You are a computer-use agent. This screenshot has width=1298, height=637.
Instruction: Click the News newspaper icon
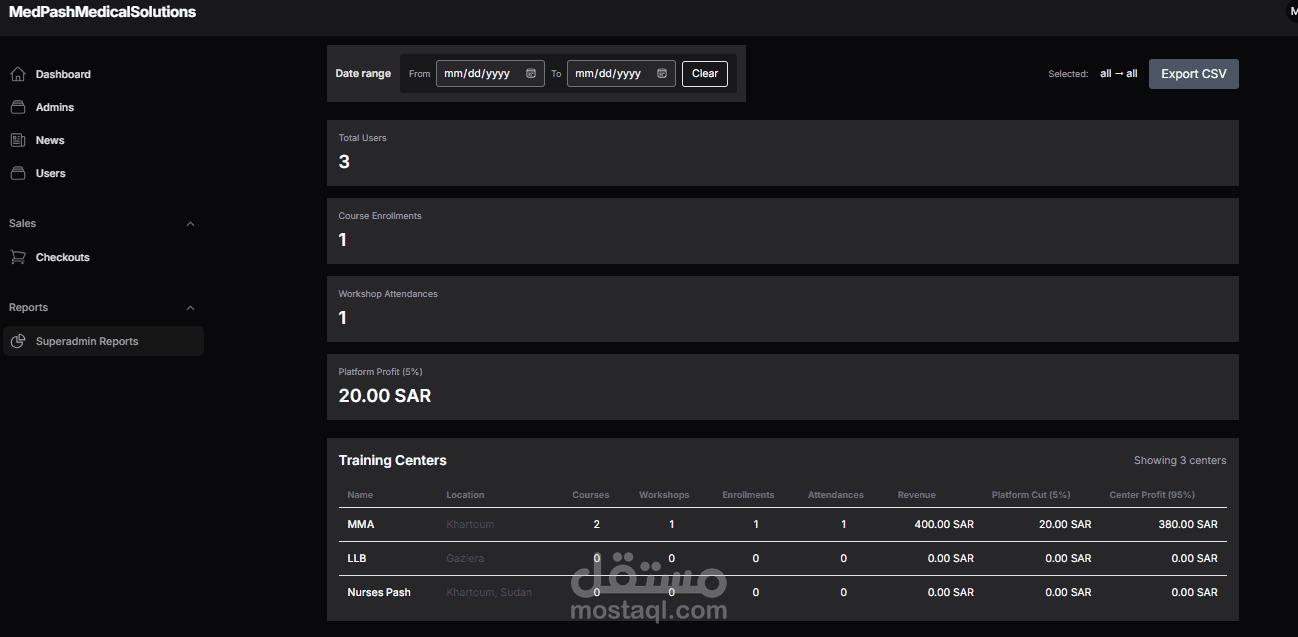pyautogui.click(x=18, y=140)
